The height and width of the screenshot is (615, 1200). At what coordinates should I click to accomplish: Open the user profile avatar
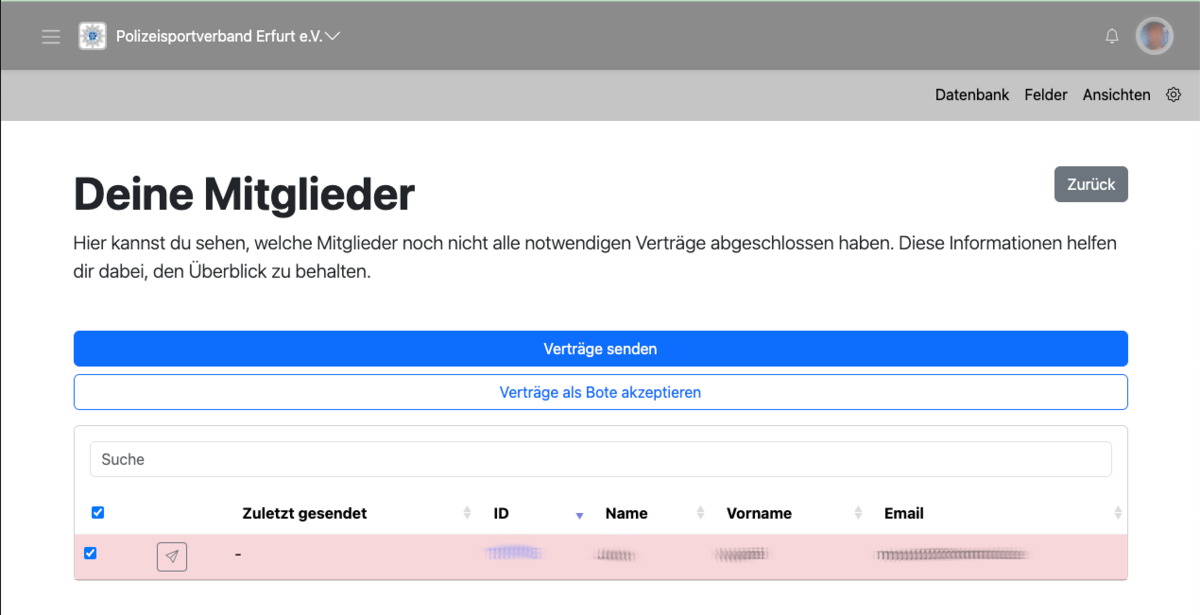point(1154,36)
